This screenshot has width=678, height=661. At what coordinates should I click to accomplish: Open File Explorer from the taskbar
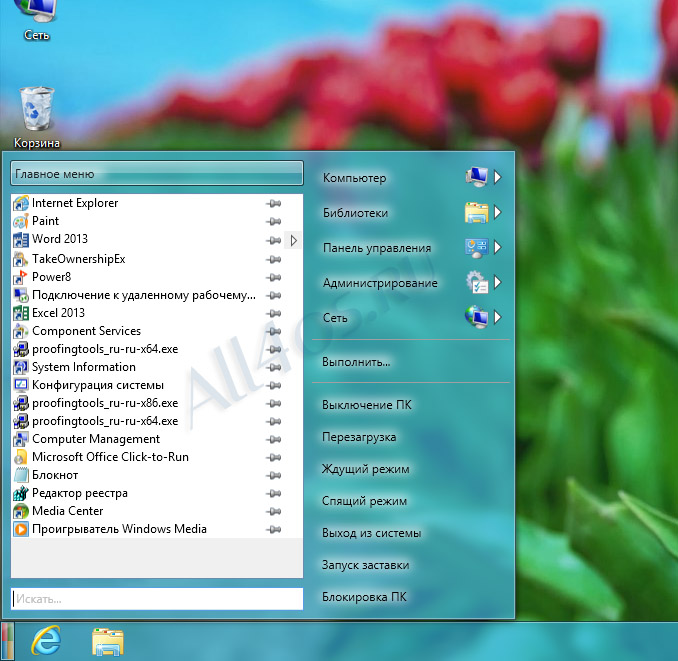point(108,642)
